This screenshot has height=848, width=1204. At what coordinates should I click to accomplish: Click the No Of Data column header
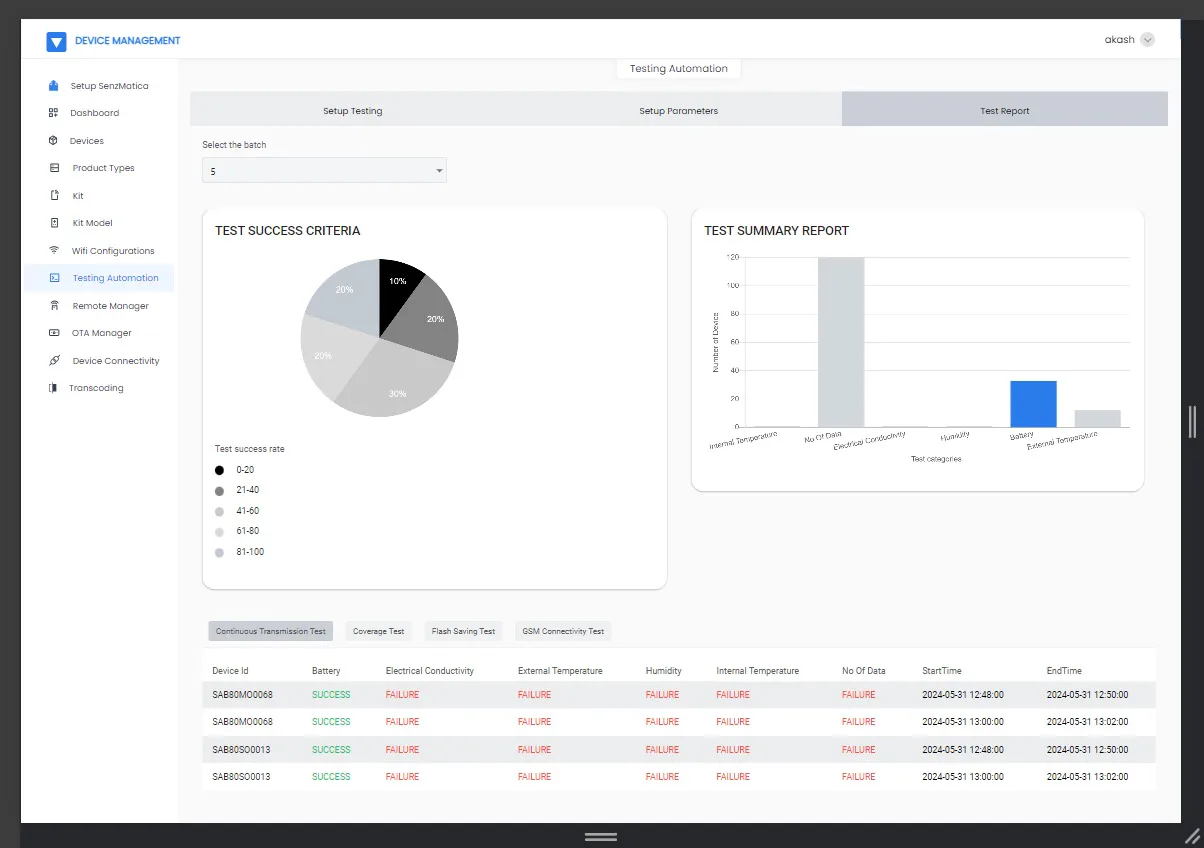(x=864, y=671)
